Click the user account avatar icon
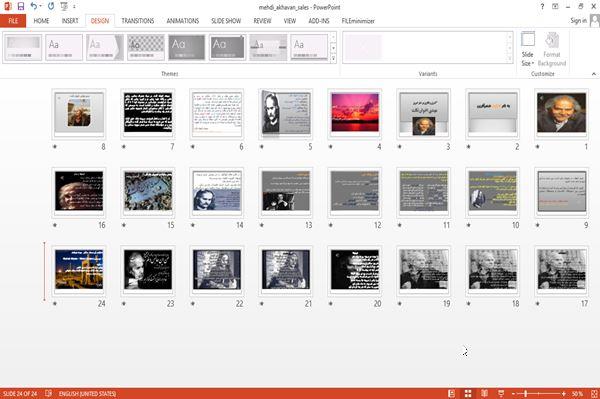The height and width of the screenshot is (399, 600). pyautogui.click(x=595, y=20)
